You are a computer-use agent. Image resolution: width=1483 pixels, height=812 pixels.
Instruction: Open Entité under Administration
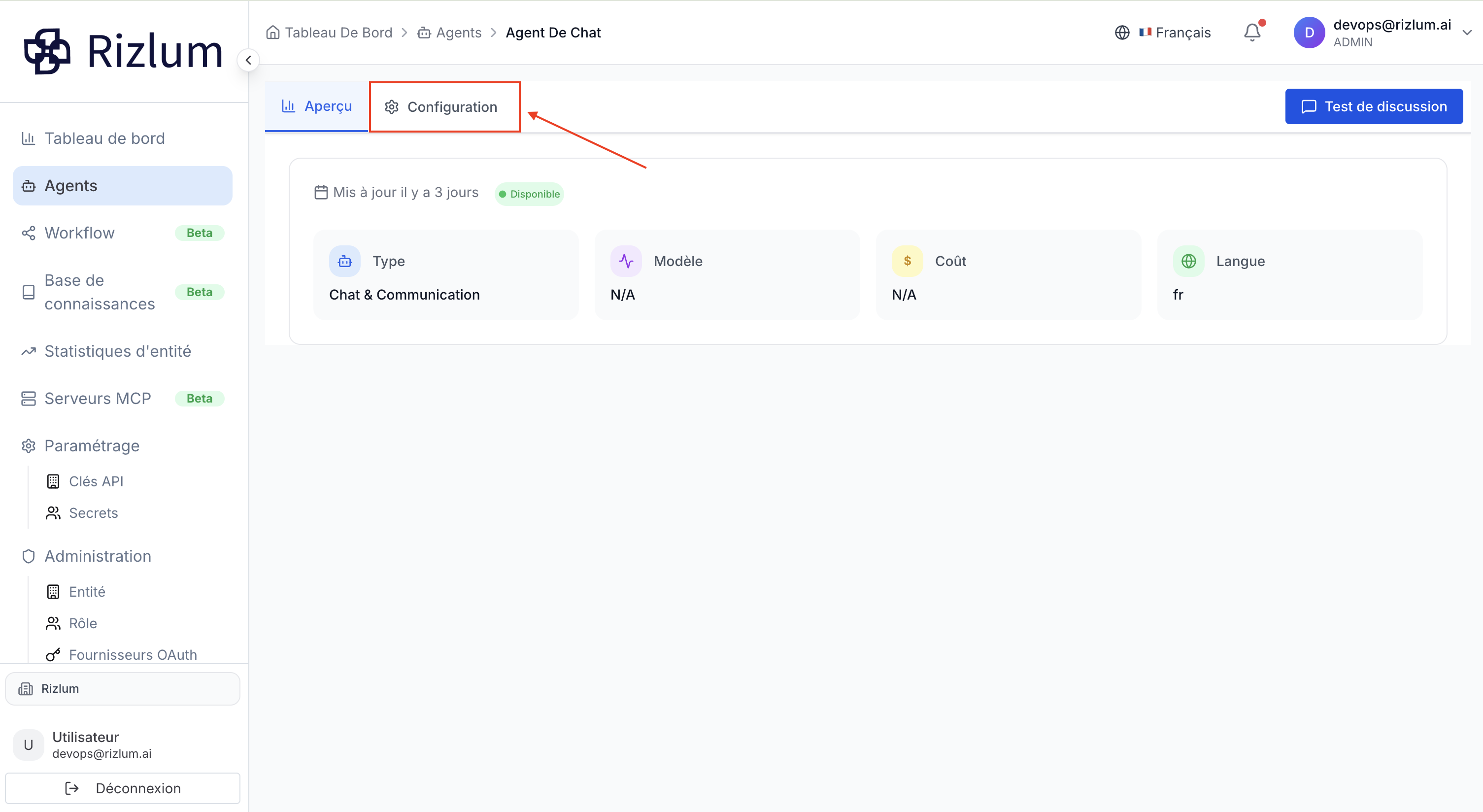coord(87,591)
